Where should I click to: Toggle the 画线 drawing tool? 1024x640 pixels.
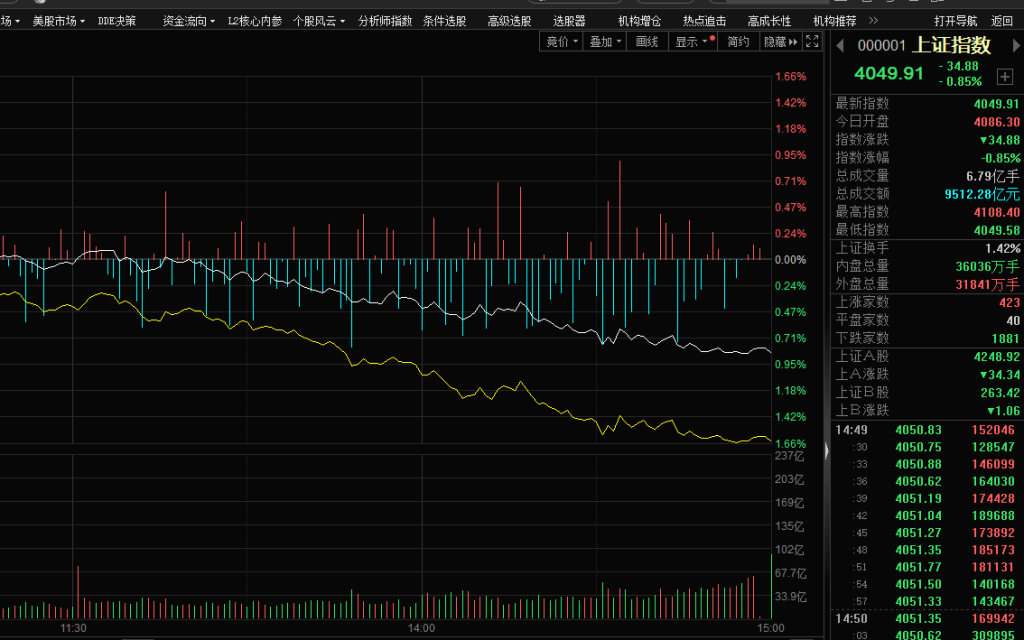coord(647,41)
